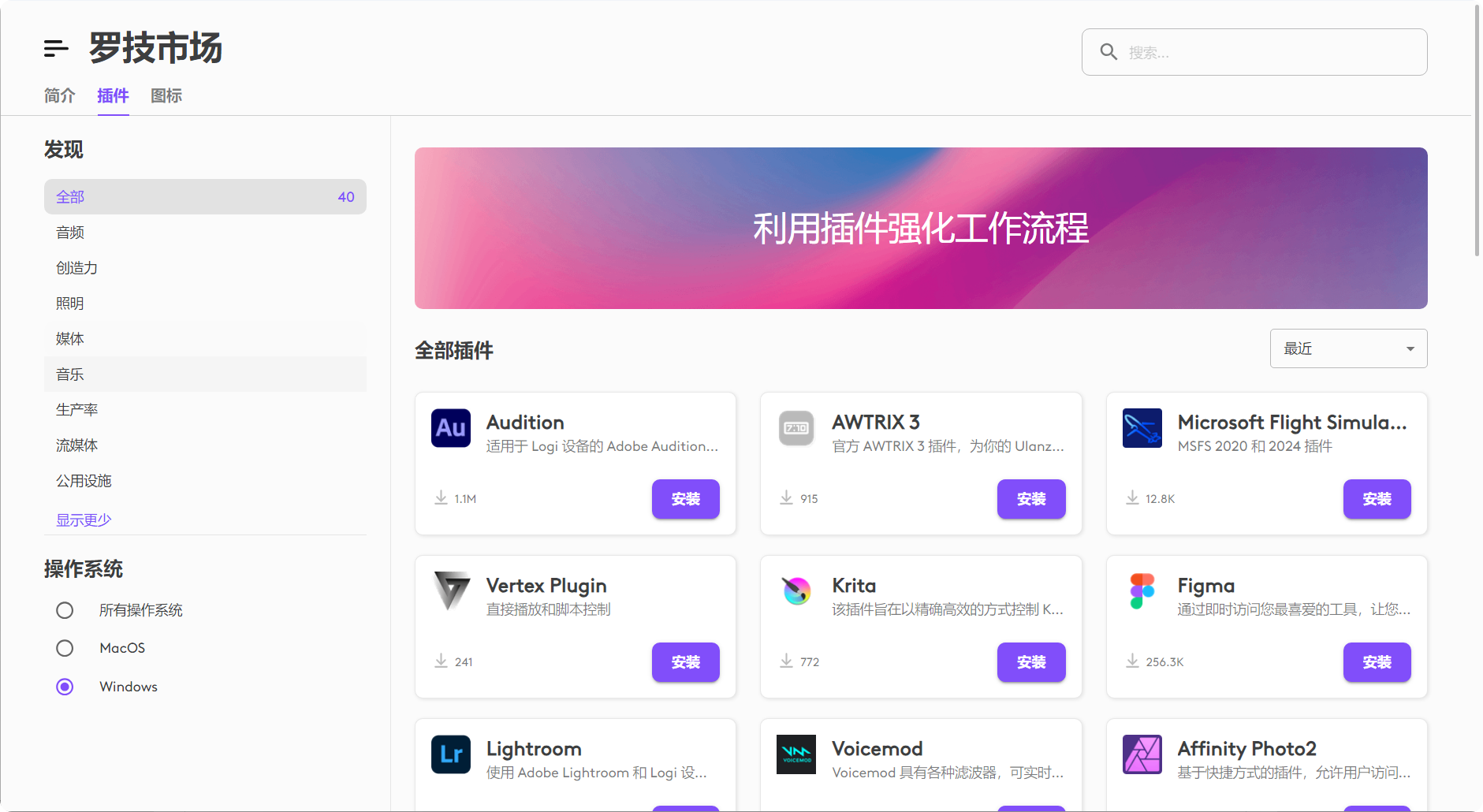Open the Voicemod plugin icon
Screen dimensions: 1483x812
[x=796, y=754]
